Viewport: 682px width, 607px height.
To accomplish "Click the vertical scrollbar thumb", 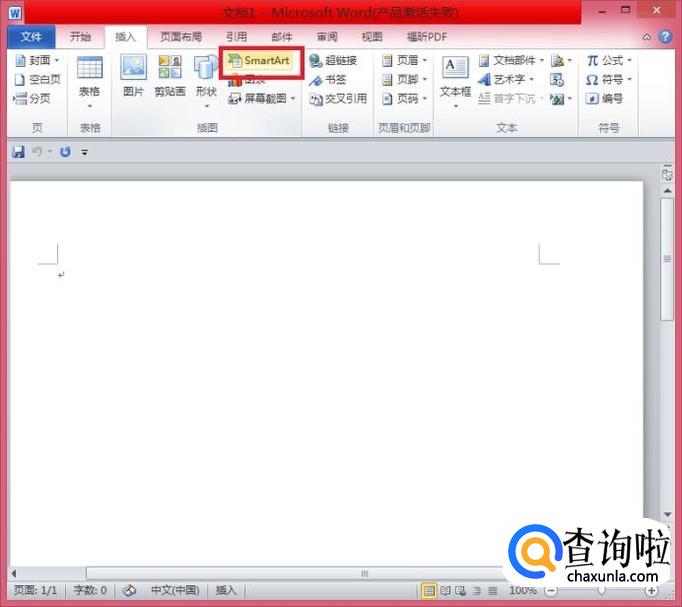I will pyautogui.click(x=667, y=260).
